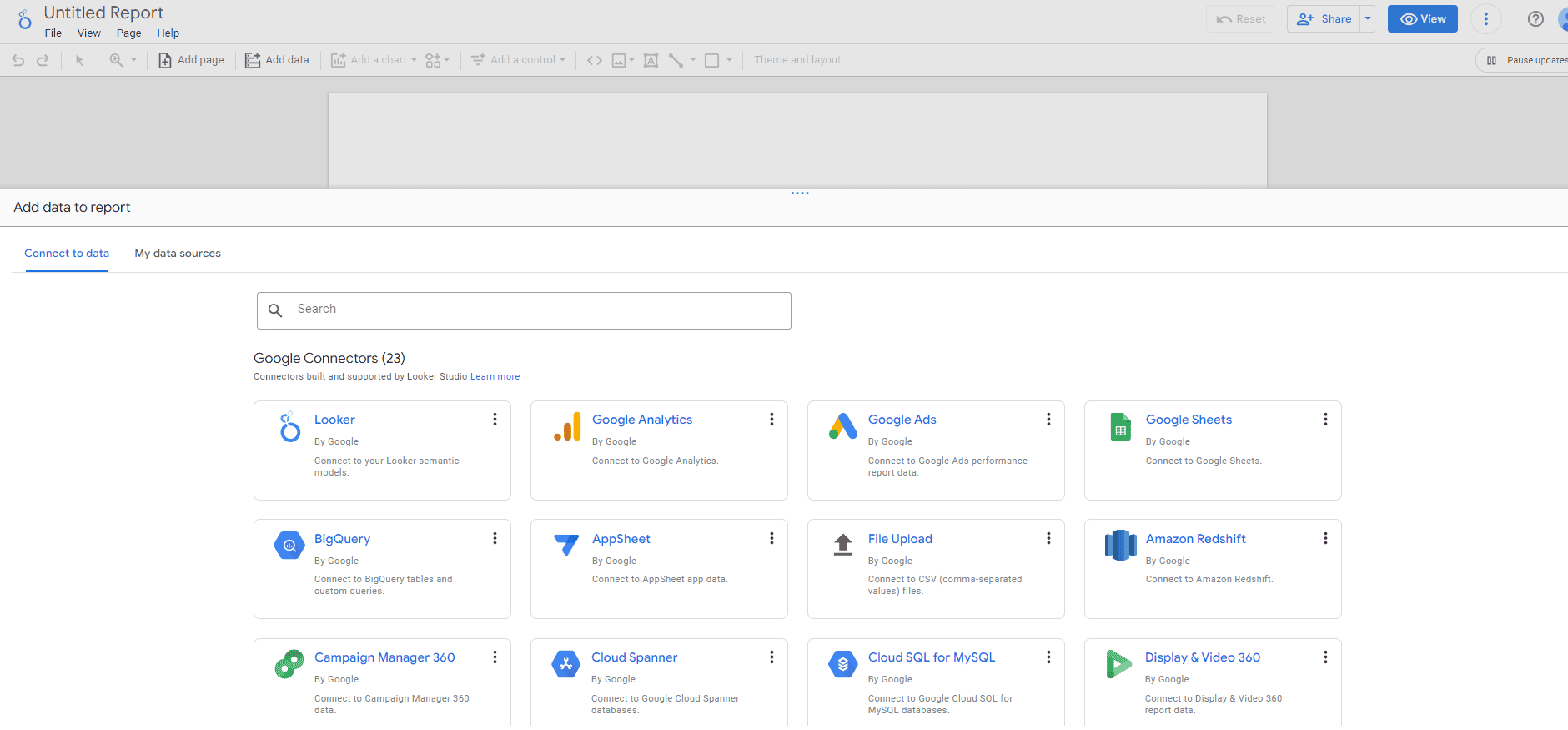Open BigQuery card three-dot menu
This screenshot has height=730, width=1568.
[495, 539]
